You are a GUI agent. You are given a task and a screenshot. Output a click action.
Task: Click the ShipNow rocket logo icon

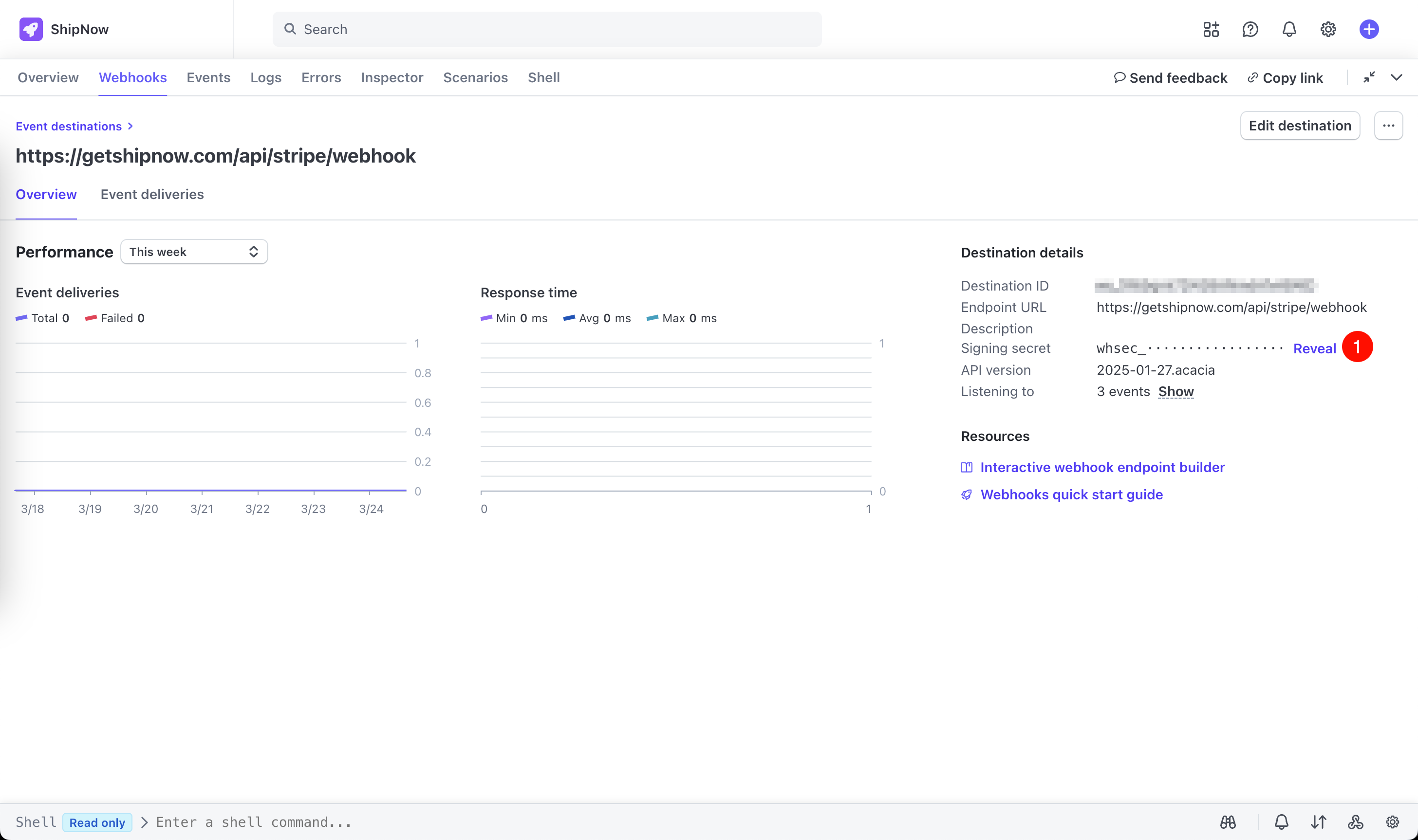31,29
